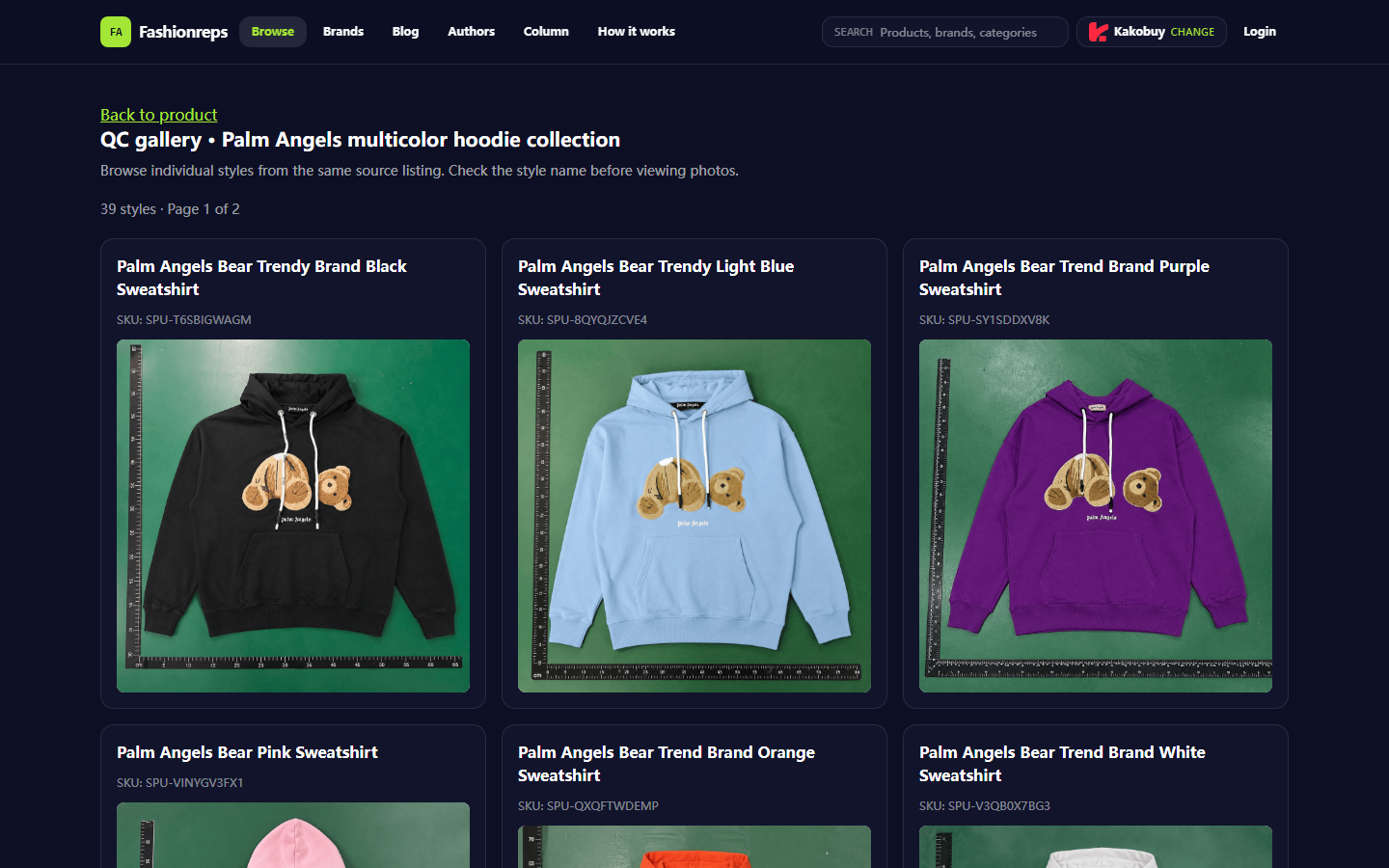
Task: Follow the Back to product link
Action: (159, 115)
